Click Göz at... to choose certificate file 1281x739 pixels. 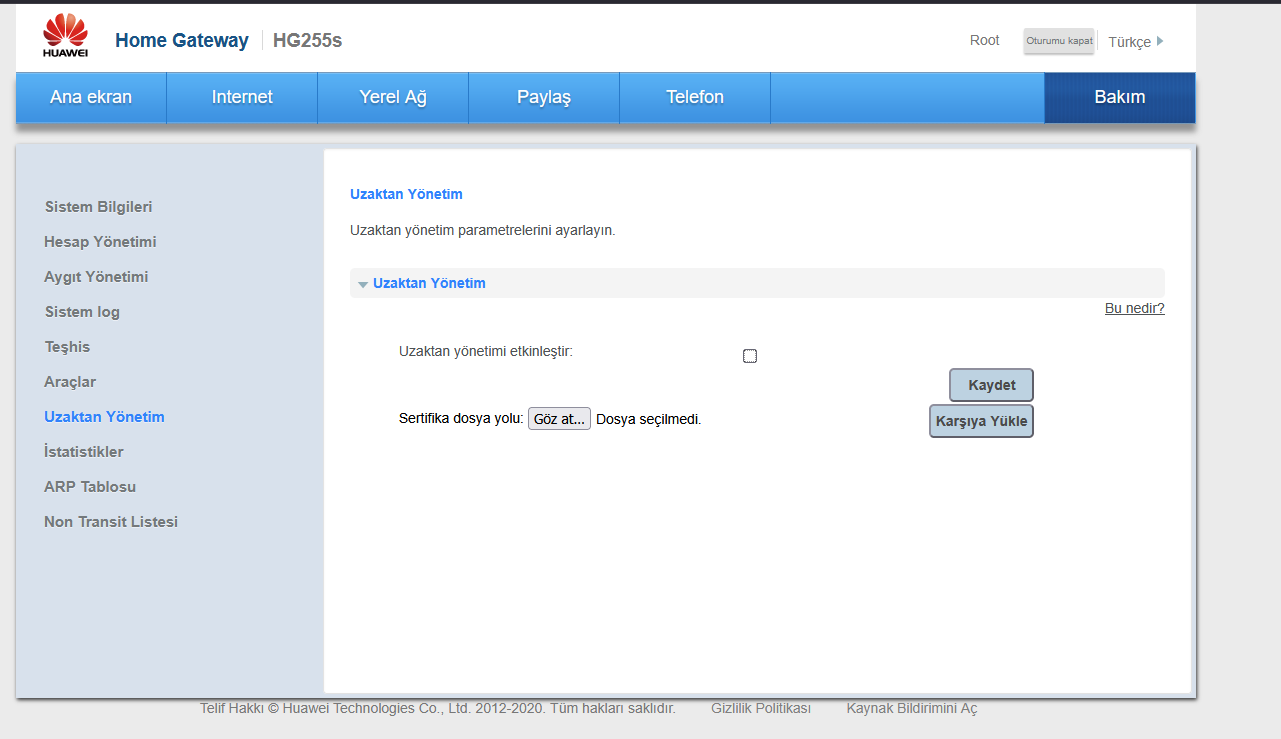pos(559,419)
